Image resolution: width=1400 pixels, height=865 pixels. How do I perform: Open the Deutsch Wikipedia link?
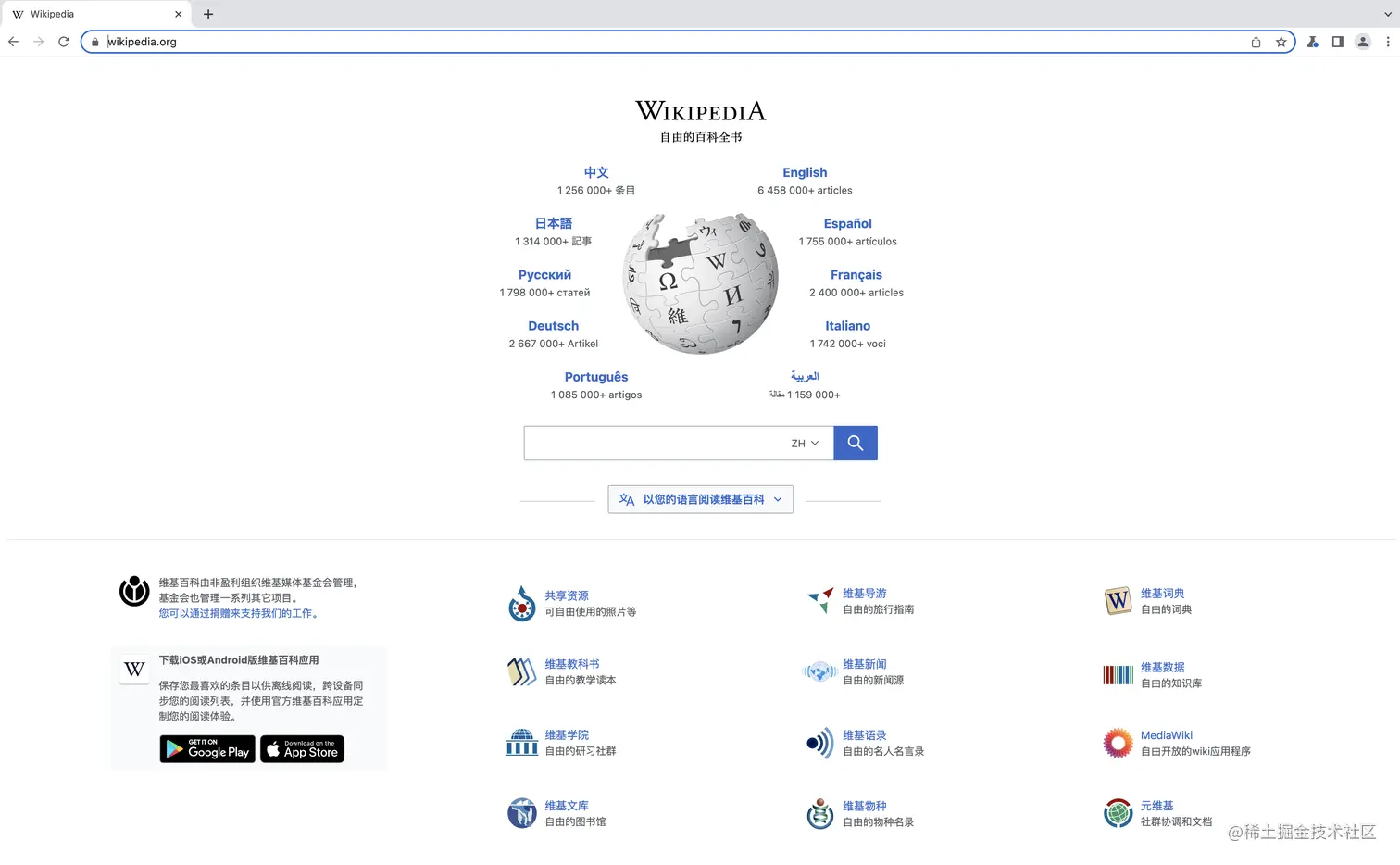click(x=554, y=326)
